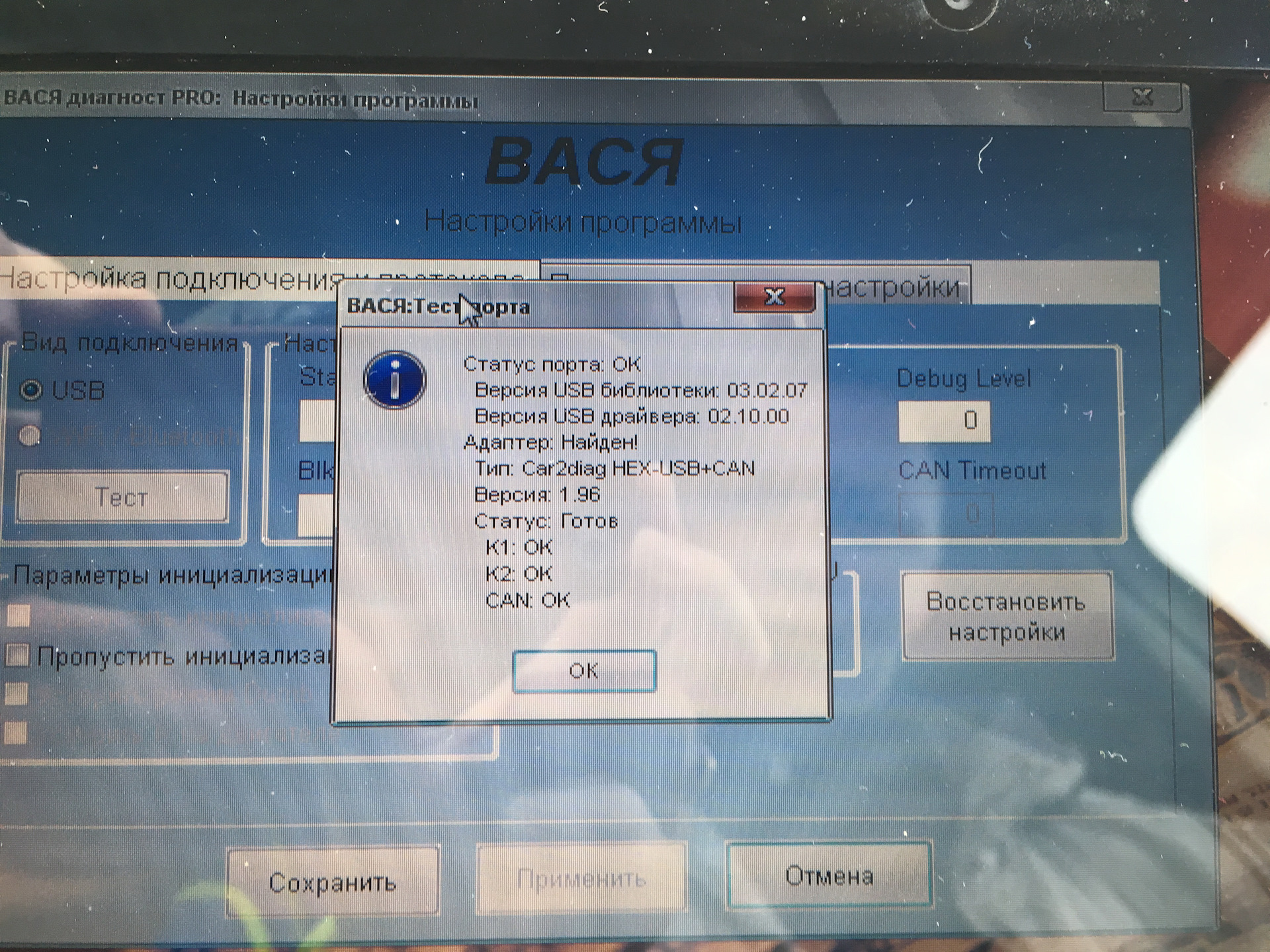1270x952 pixels.
Task: Click the Применить button
Action: (581, 879)
